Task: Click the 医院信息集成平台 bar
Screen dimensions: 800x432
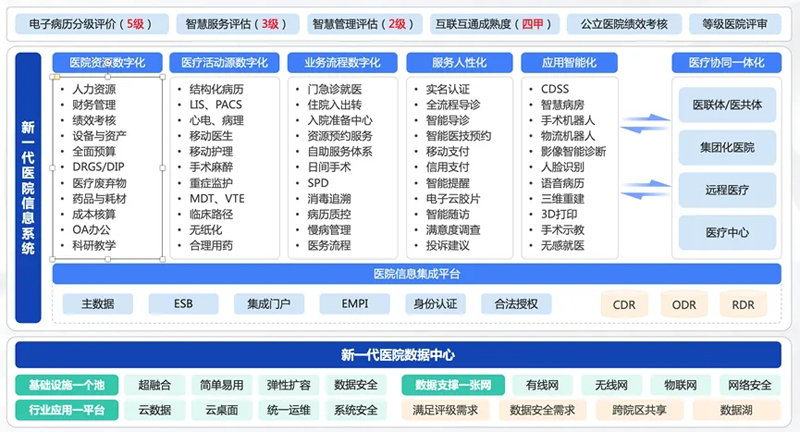Action: coord(416,274)
